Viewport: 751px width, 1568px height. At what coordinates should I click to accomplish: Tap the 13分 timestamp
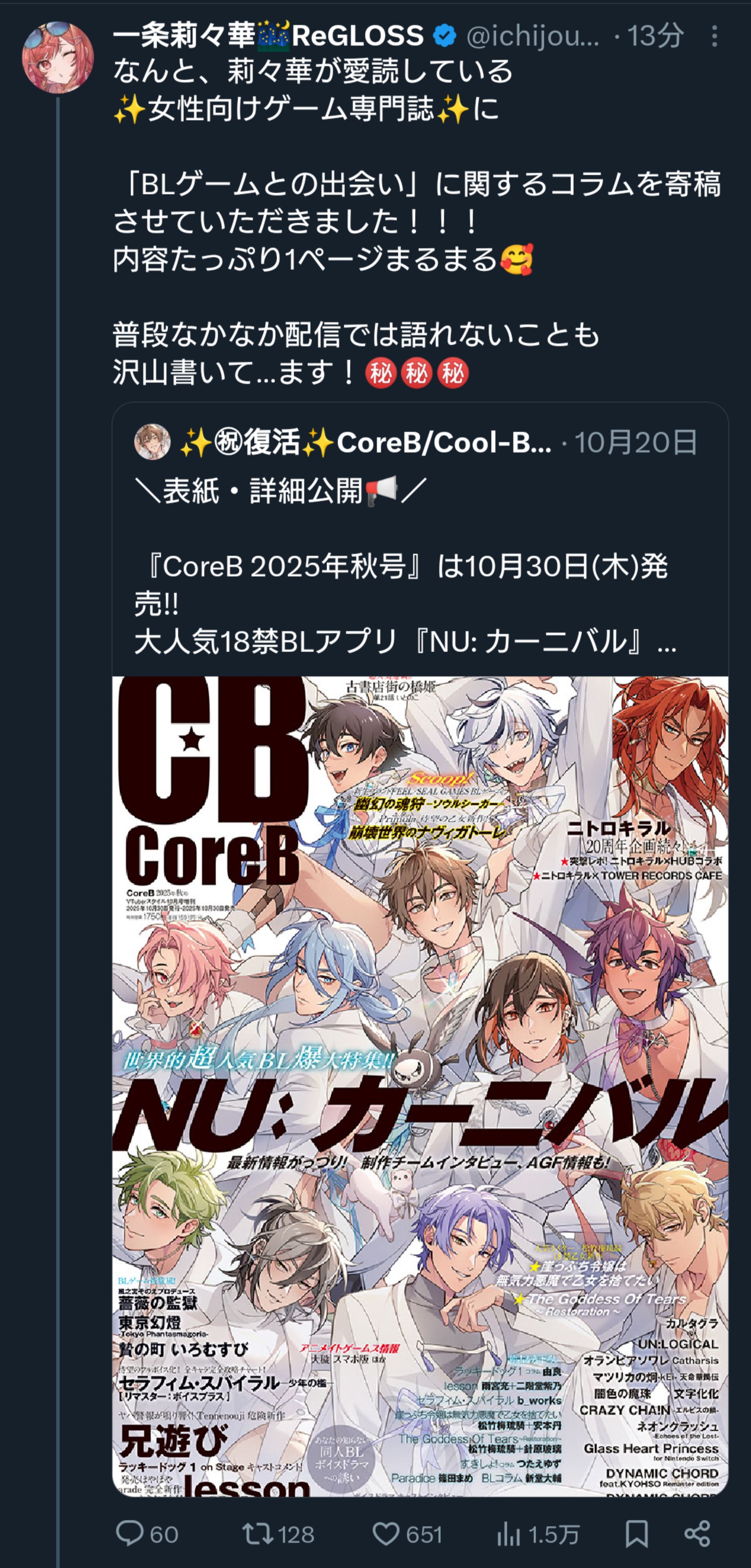tap(656, 37)
